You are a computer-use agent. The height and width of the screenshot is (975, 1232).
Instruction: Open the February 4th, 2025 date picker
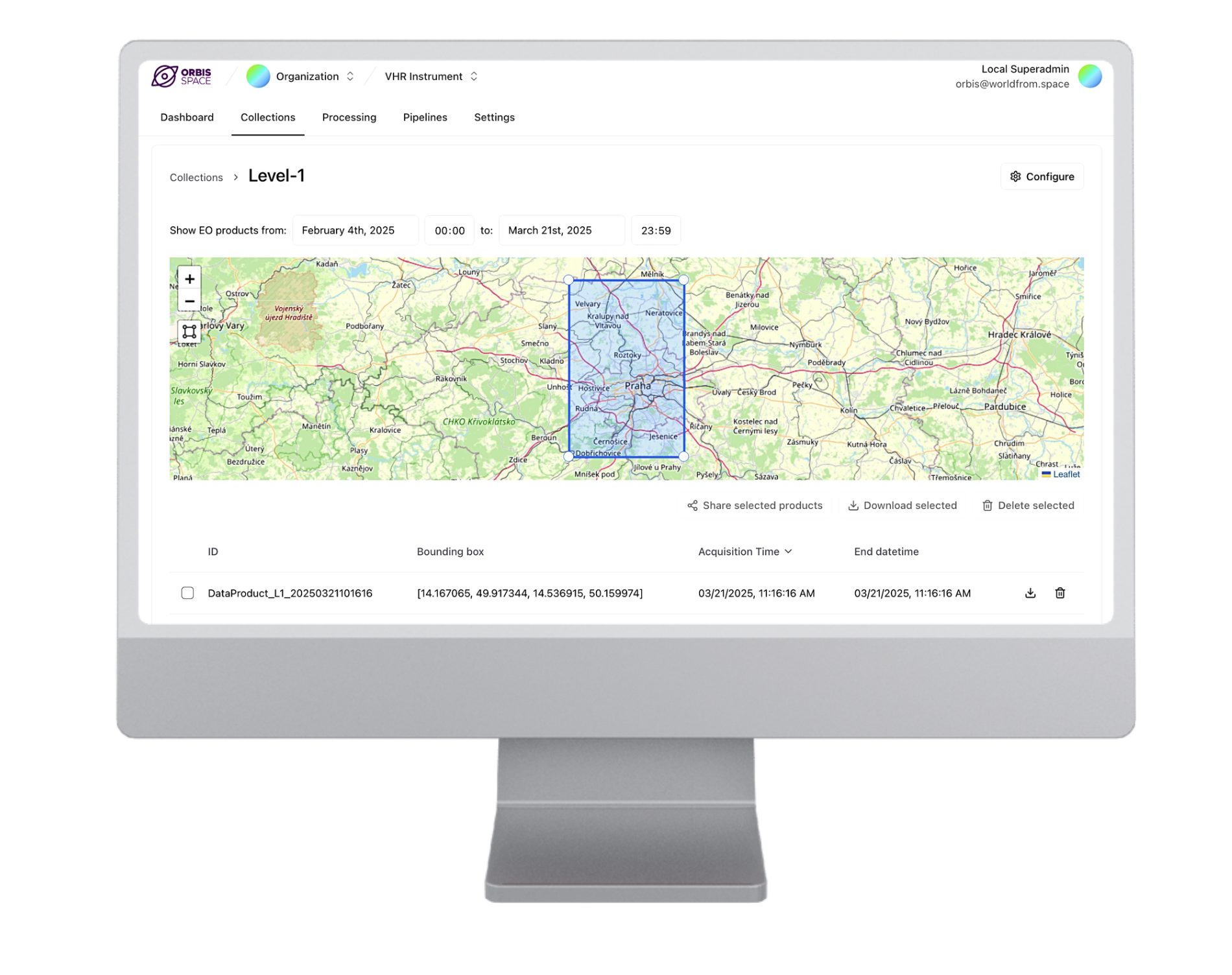[355, 230]
